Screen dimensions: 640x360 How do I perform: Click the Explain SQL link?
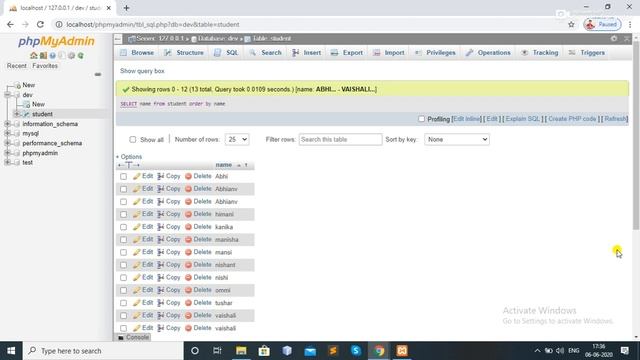[522, 119]
